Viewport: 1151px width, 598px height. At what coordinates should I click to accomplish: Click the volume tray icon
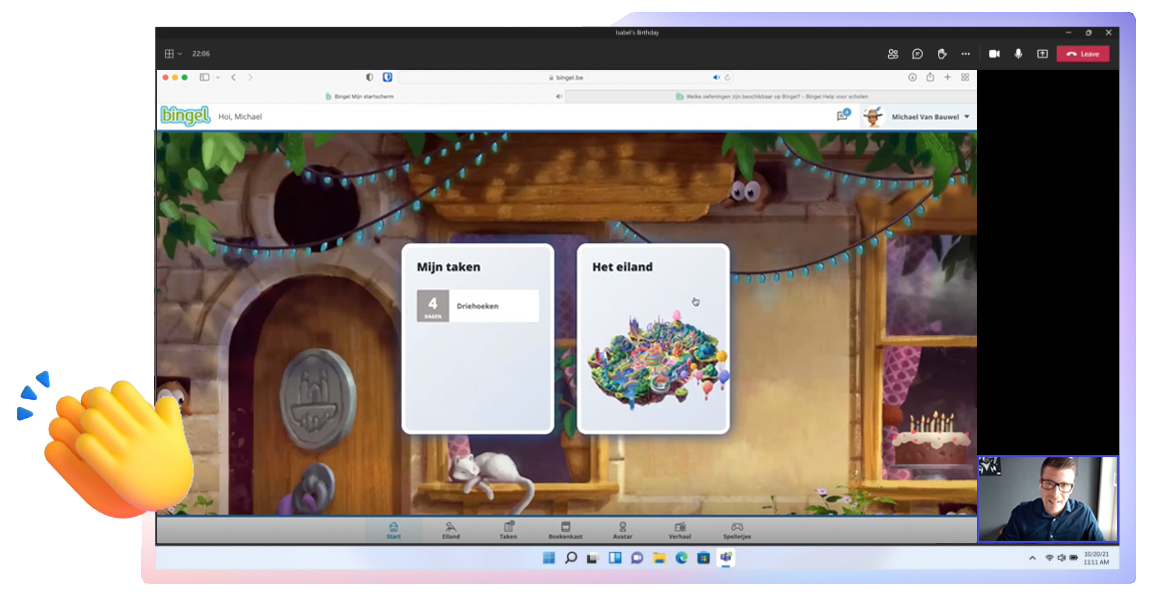[1061, 558]
